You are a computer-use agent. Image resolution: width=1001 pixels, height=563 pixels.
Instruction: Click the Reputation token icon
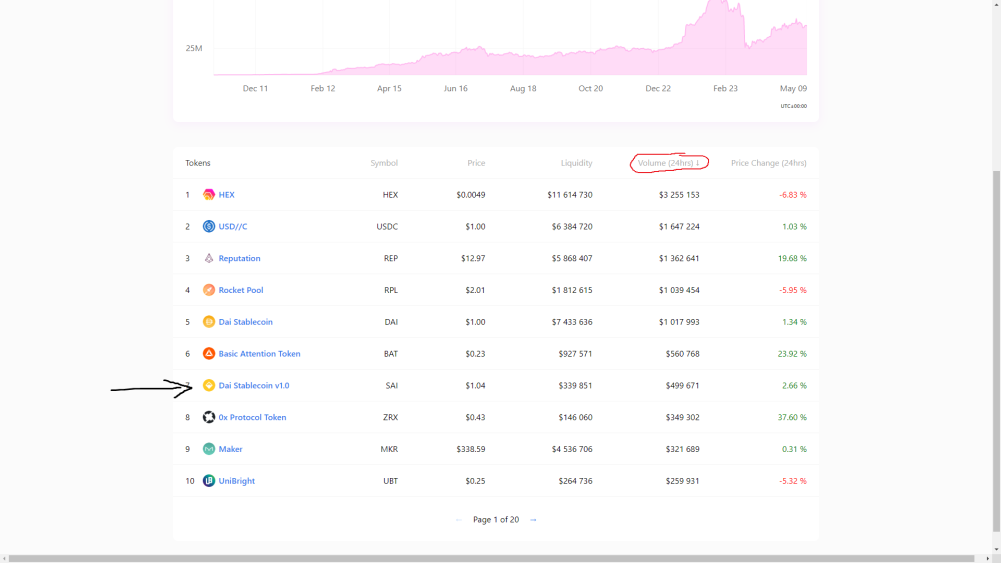point(209,259)
